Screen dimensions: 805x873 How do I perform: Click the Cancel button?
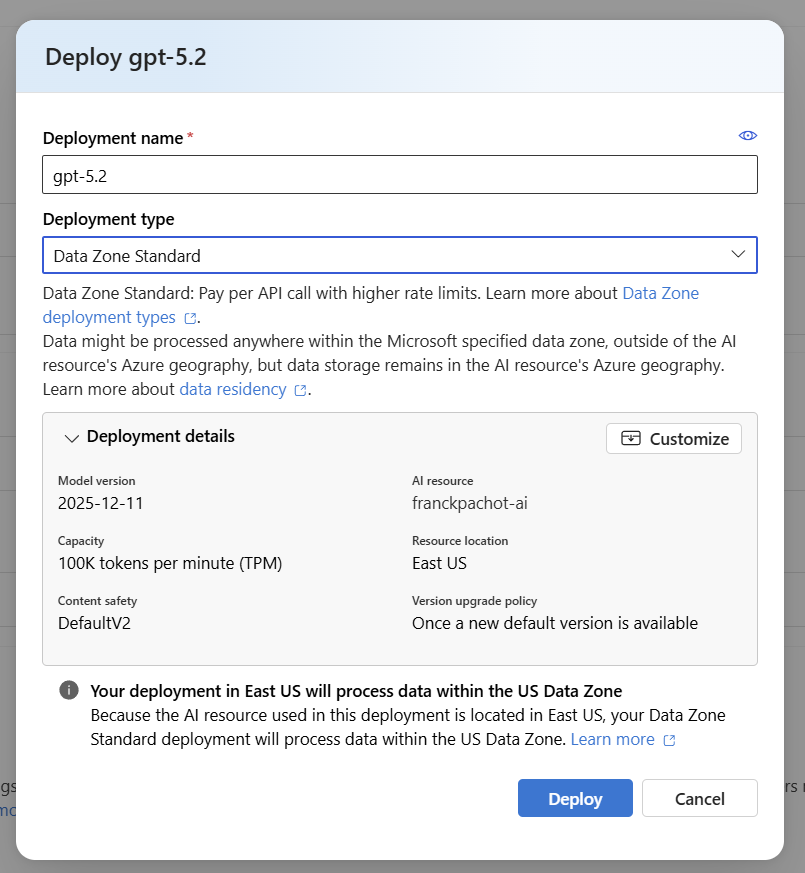pyautogui.click(x=700, y=798)
